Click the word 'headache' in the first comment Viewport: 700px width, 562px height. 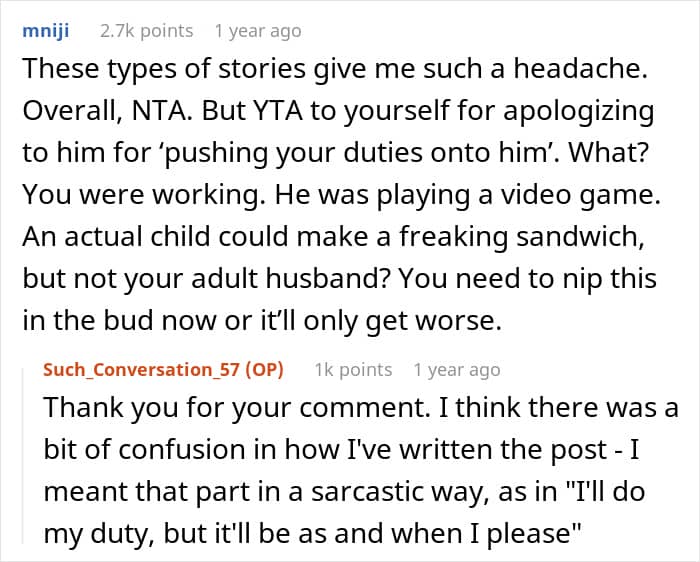tap(580, 69)
